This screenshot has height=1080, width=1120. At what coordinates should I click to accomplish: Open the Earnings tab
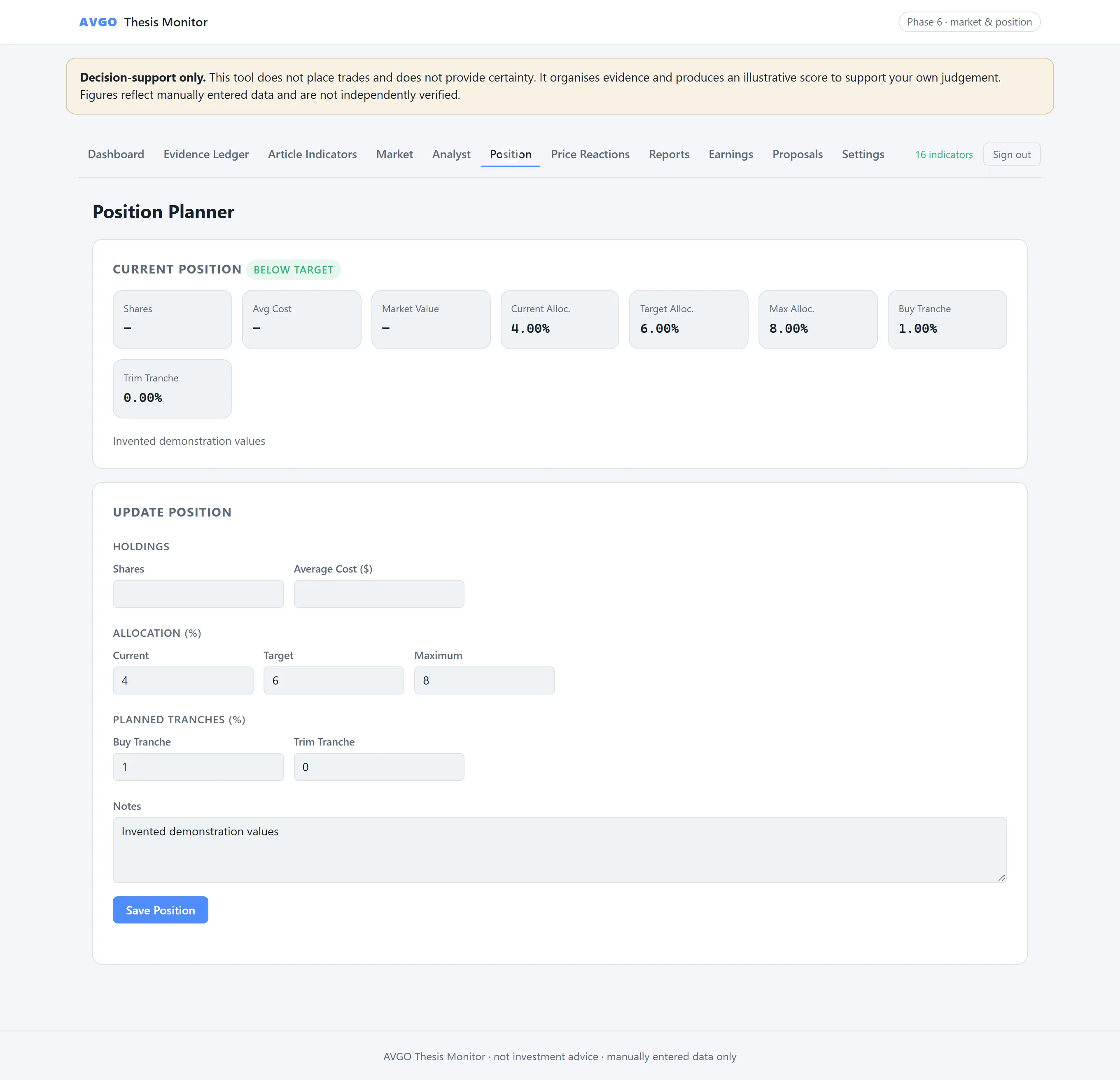tap(730, 154)
